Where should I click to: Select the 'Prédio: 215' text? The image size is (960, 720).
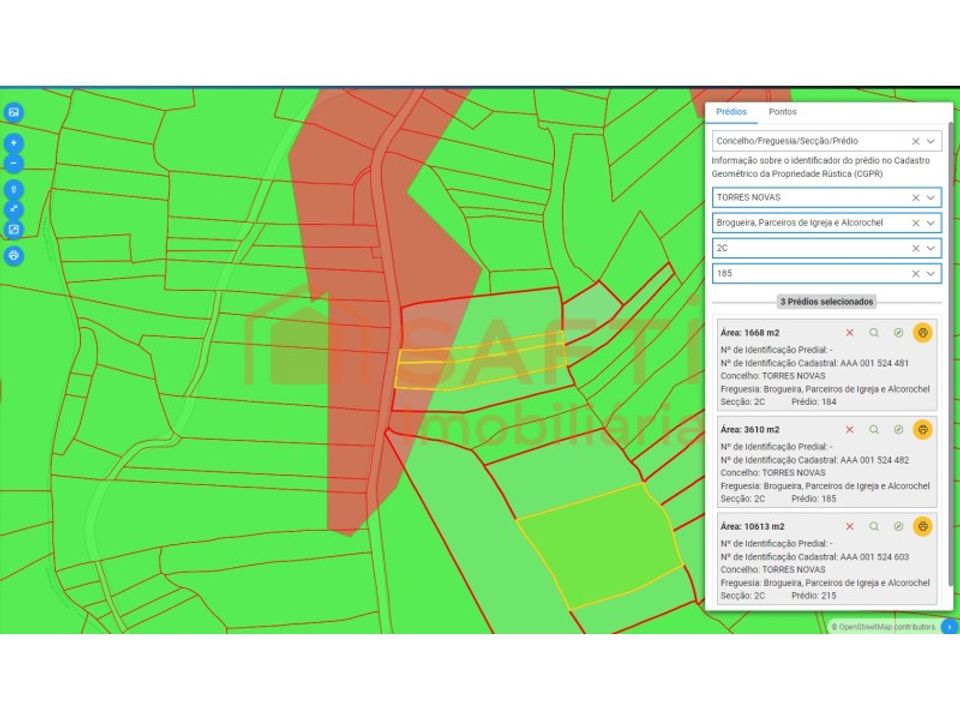pyautogui.click(x=814, y=596)
